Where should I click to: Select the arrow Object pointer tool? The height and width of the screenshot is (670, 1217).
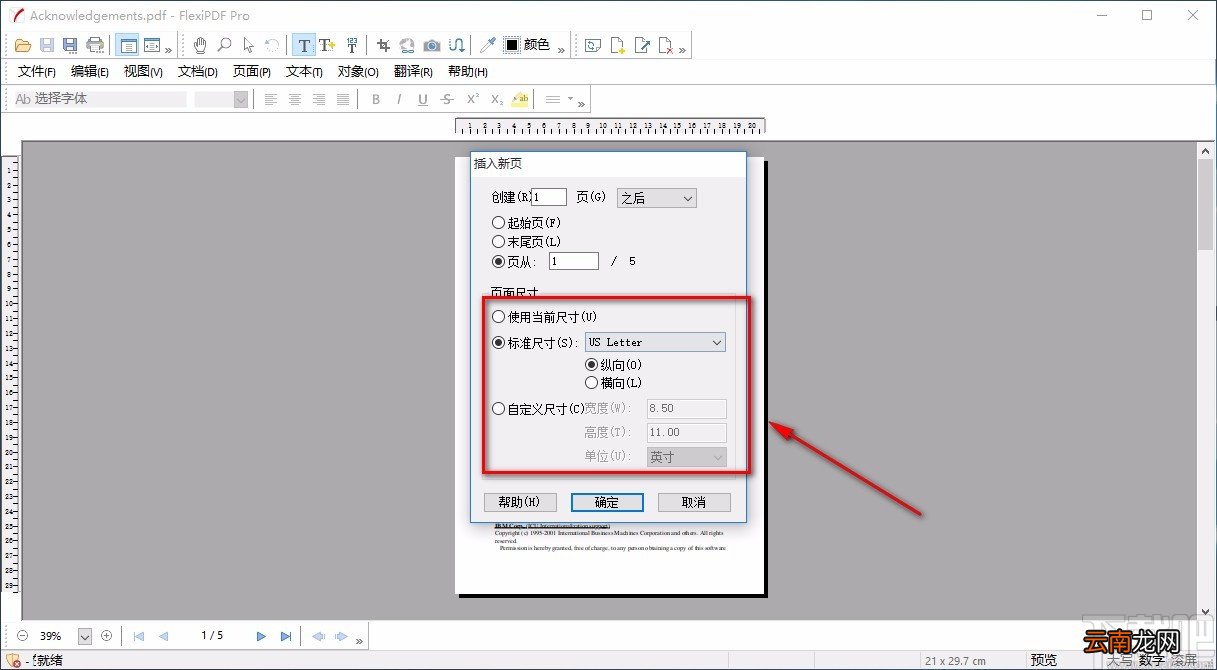(x=248, y=45)
